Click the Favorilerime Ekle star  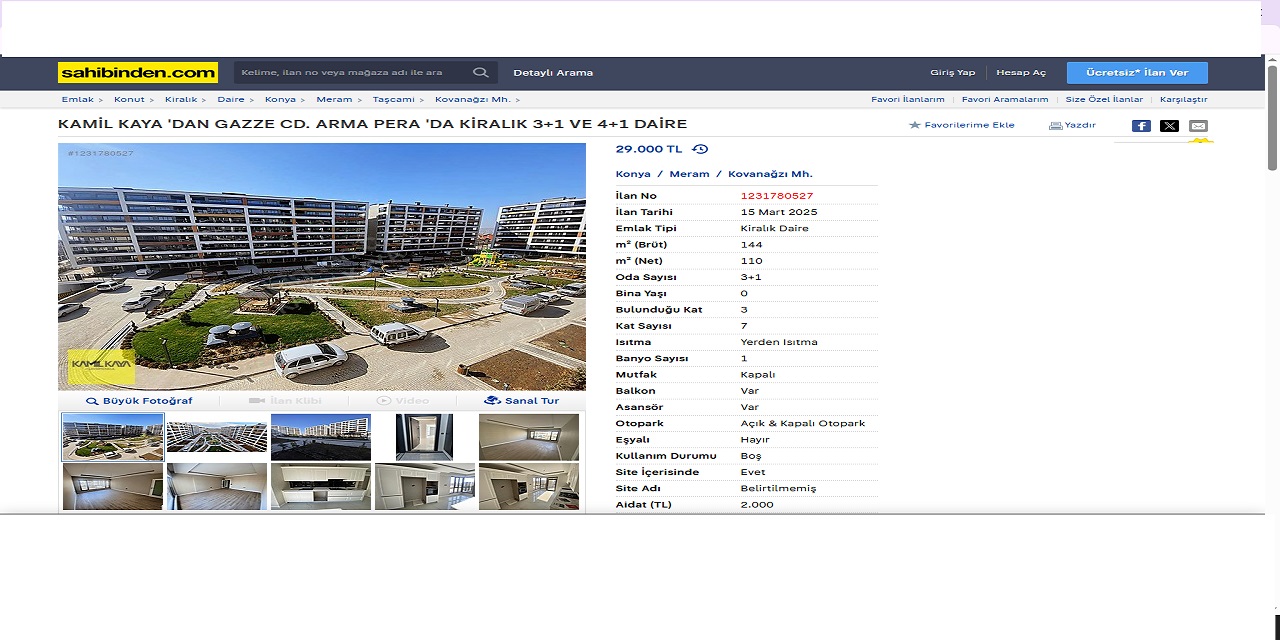(x=914, y=125)
